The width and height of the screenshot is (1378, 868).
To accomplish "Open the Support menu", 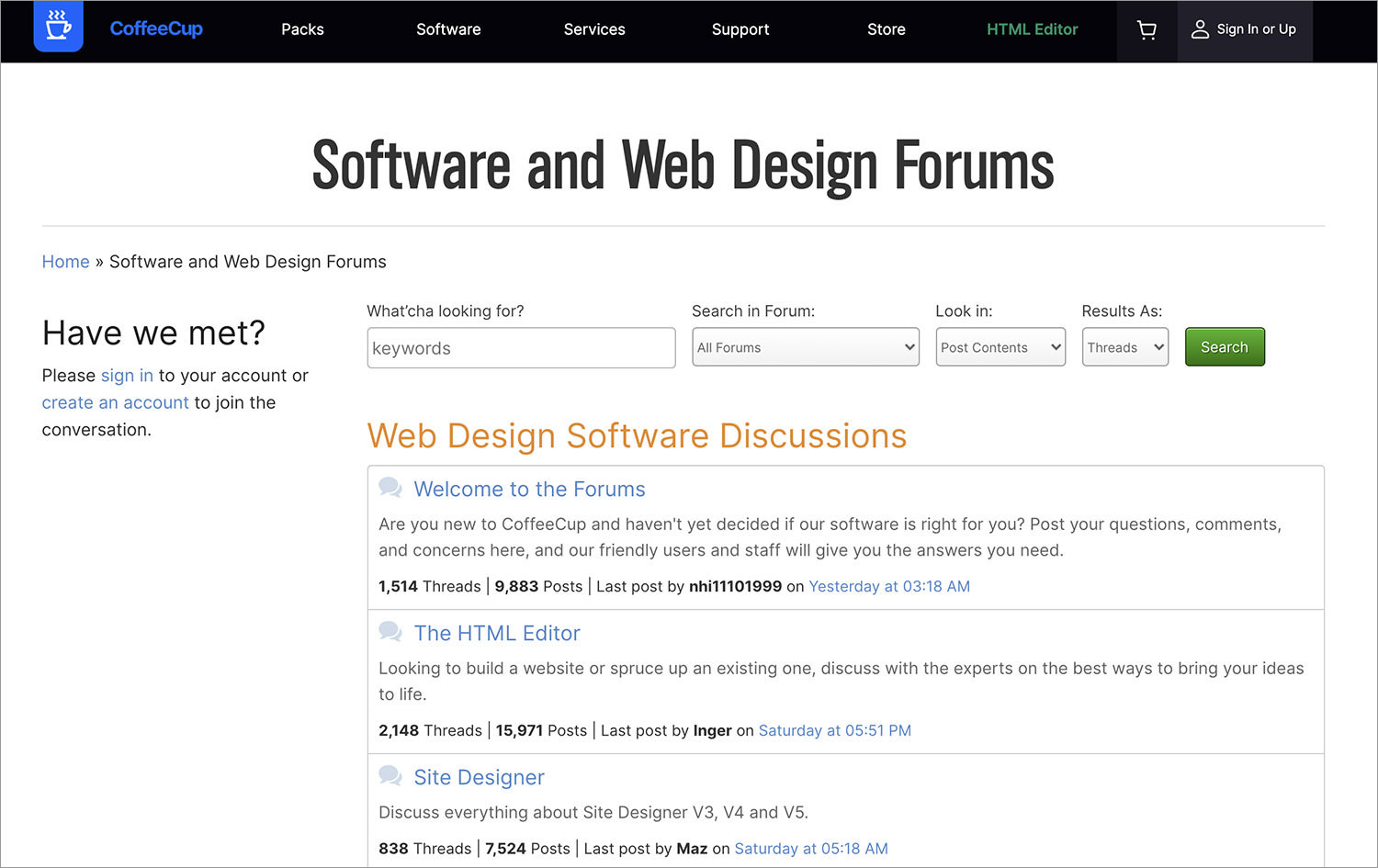I will (x=740, y=29).
